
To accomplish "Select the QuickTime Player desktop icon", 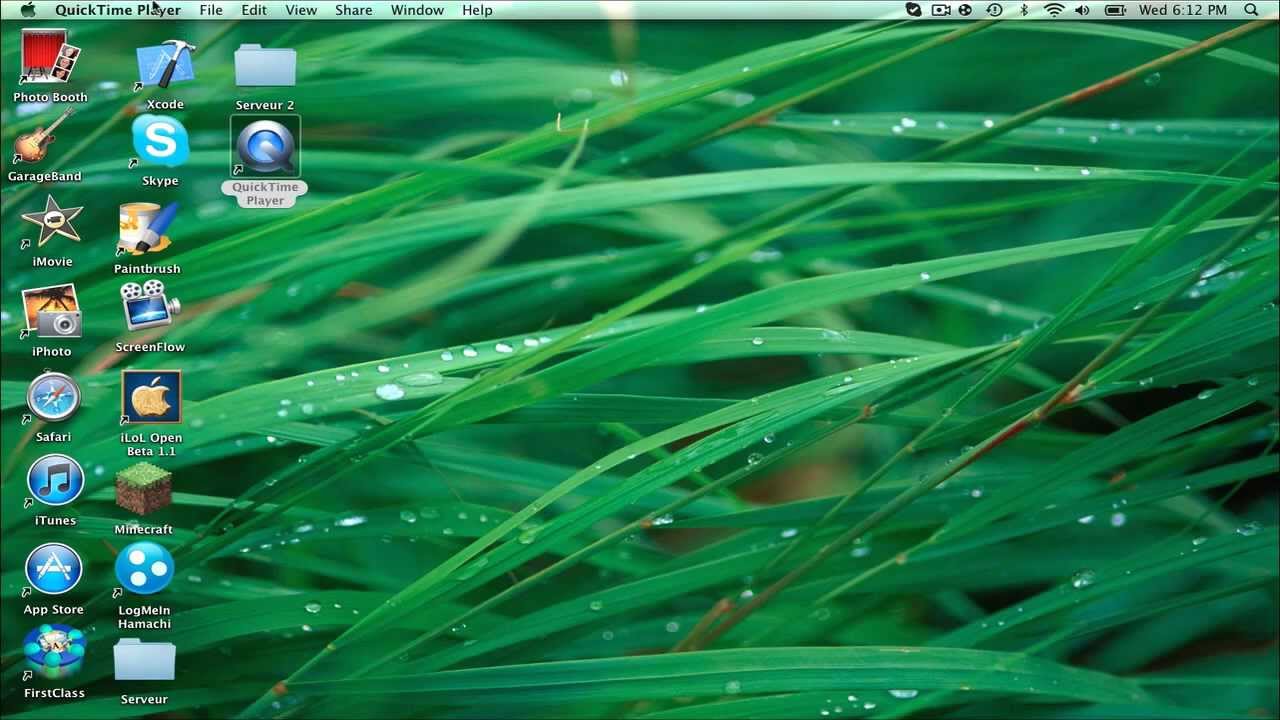I will (265, 146).
